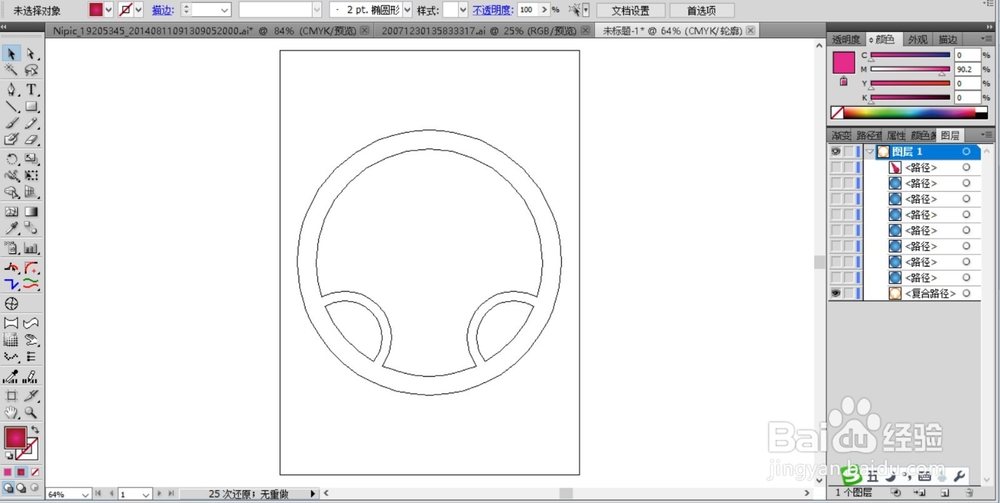
Task: Open 样式 style dropdown
Action: click(463, 10)
